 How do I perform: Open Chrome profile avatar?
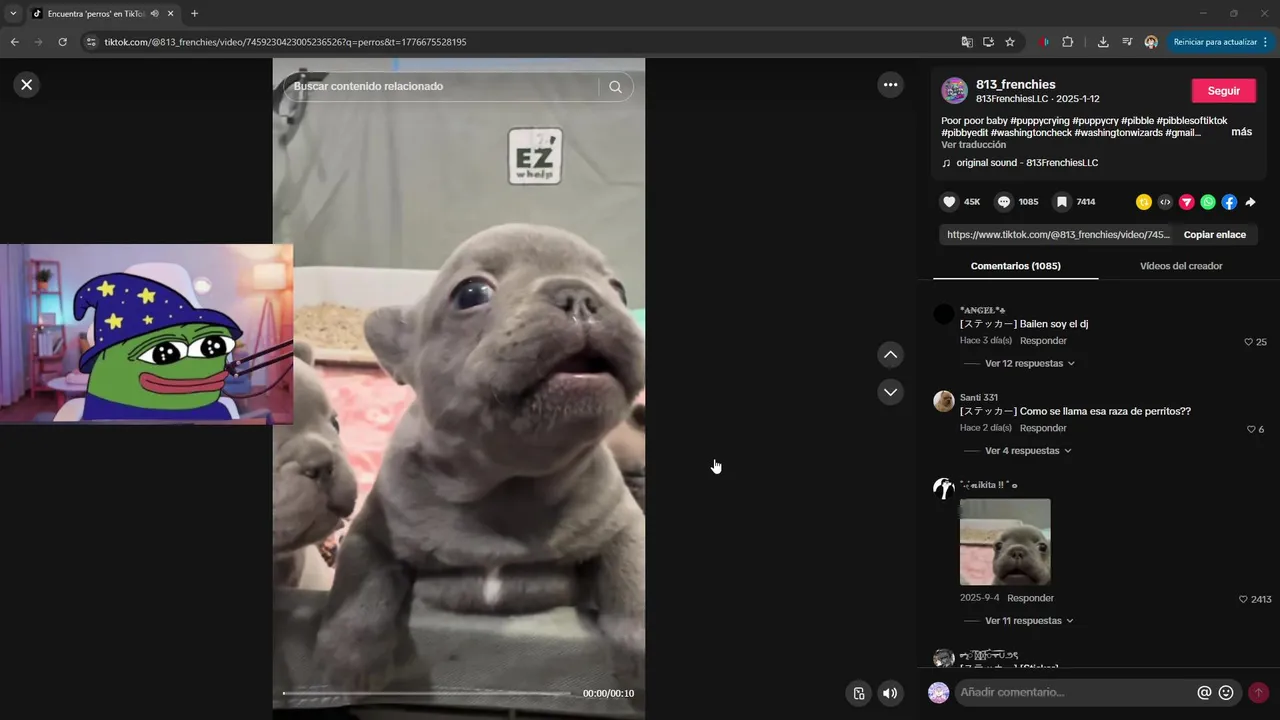coord(1151,42)
